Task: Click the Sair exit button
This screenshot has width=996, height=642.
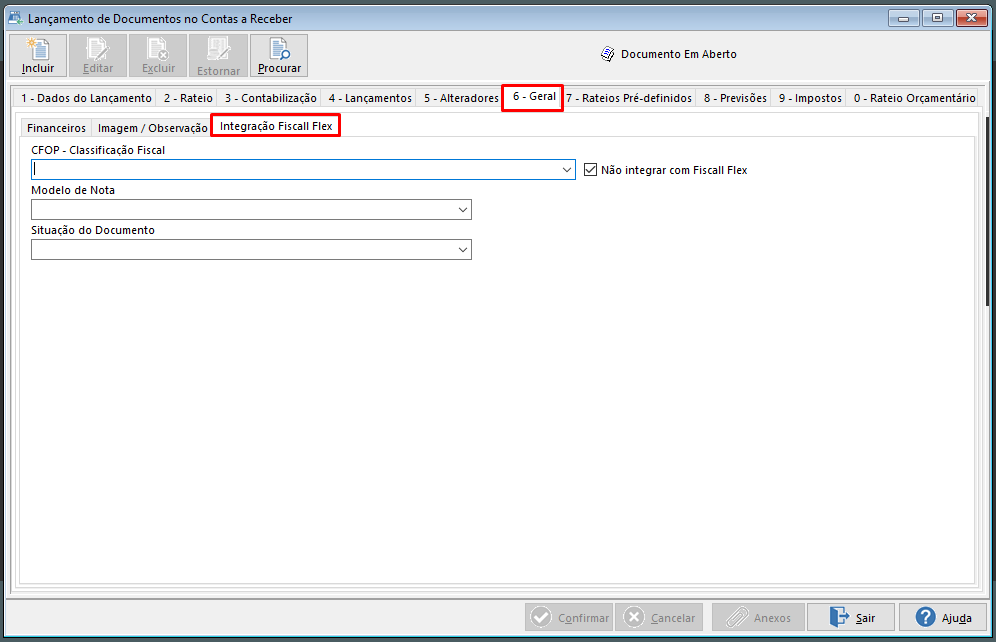Action: pos(851,617)
